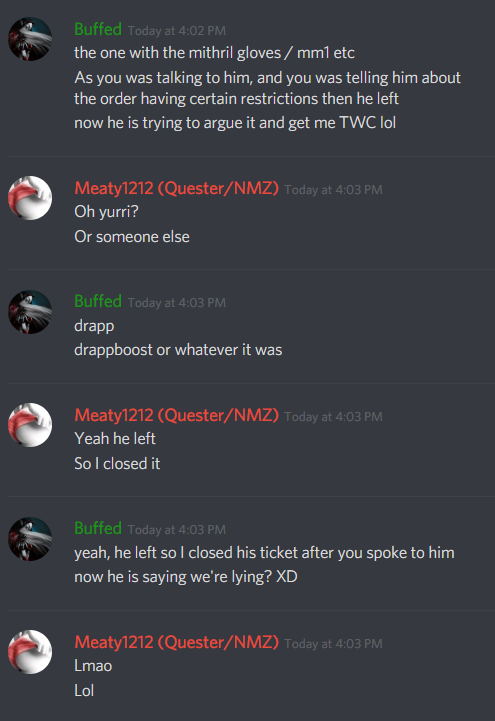The width and height of the screenshot is (495, 721).
Task: Open Buffed's avatar beside the 4:02 PM message
Action: click(30, 39)
